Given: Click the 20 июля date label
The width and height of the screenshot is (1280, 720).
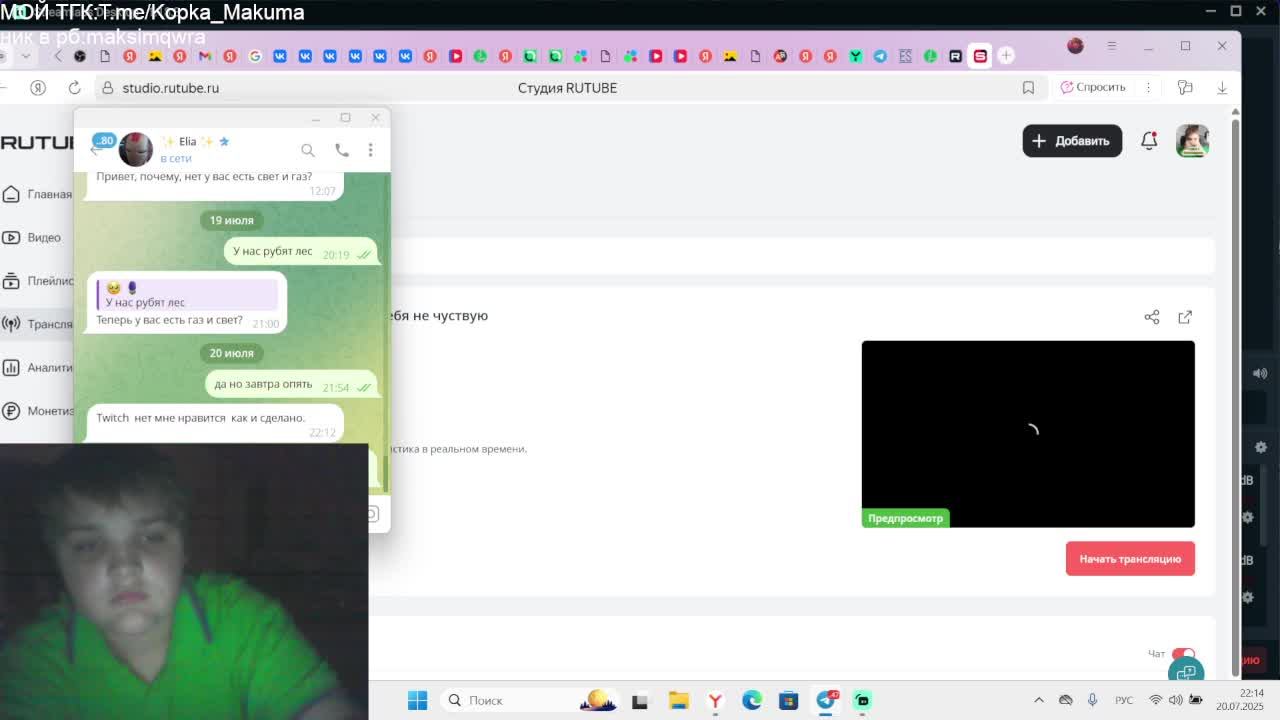Looking at the screenshot, I should point(231,353).
